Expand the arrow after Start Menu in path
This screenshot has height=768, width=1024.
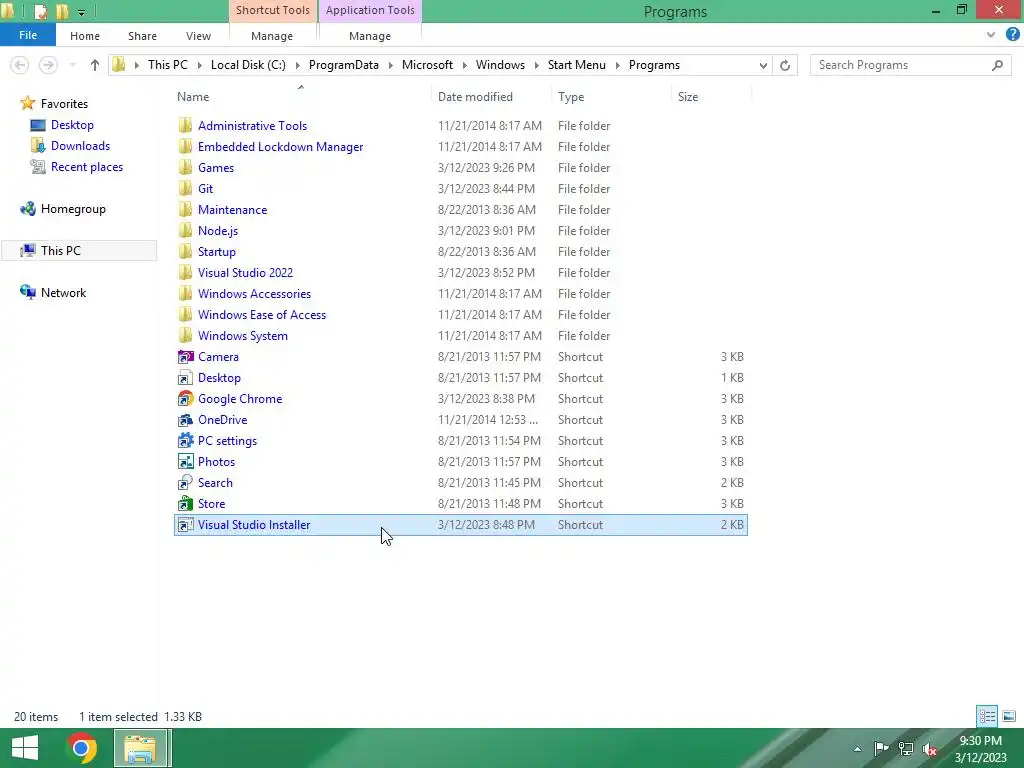coord(618,65)
